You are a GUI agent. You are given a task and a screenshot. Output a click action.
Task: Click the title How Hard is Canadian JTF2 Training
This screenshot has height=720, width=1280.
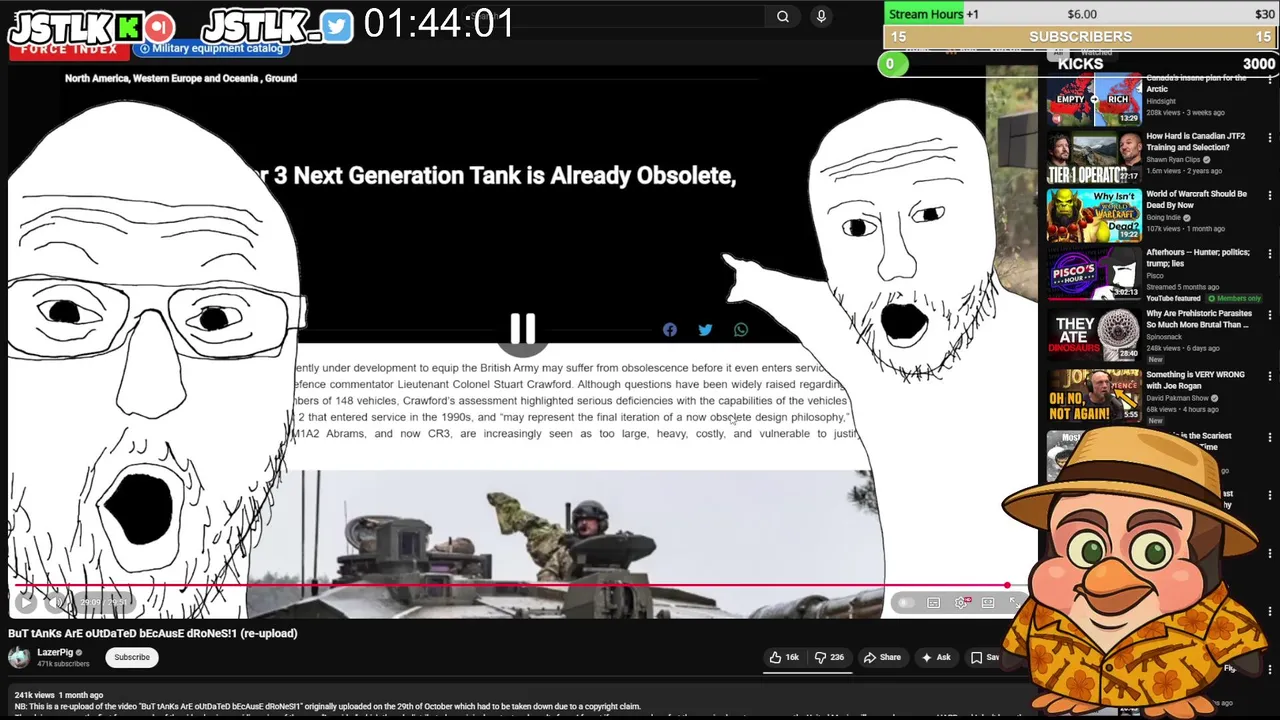coord(1196,141)
